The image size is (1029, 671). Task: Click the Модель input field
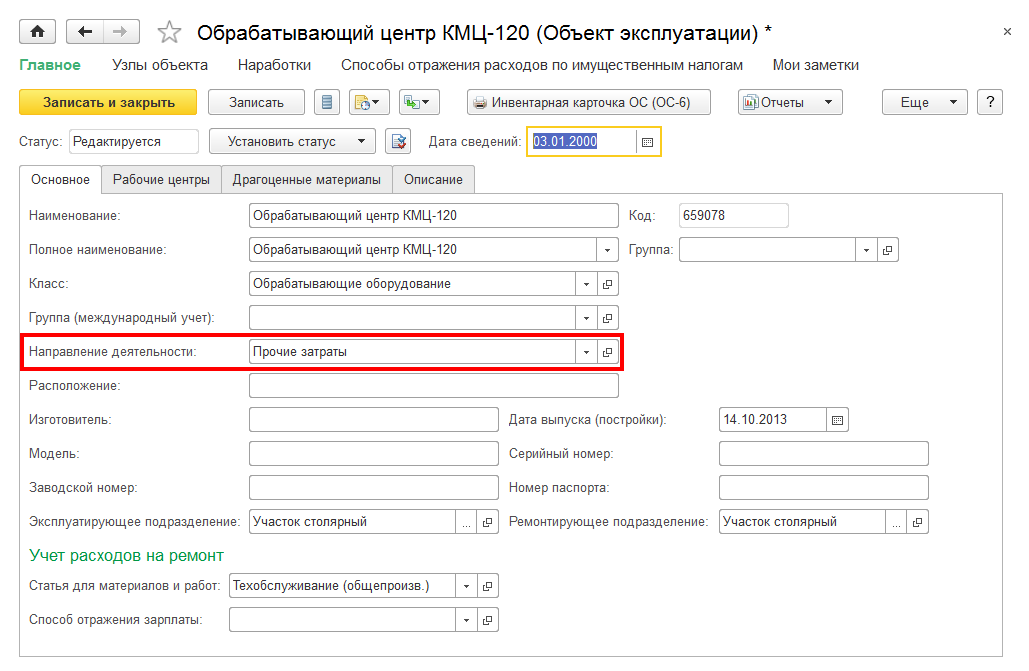coord(373,454)
